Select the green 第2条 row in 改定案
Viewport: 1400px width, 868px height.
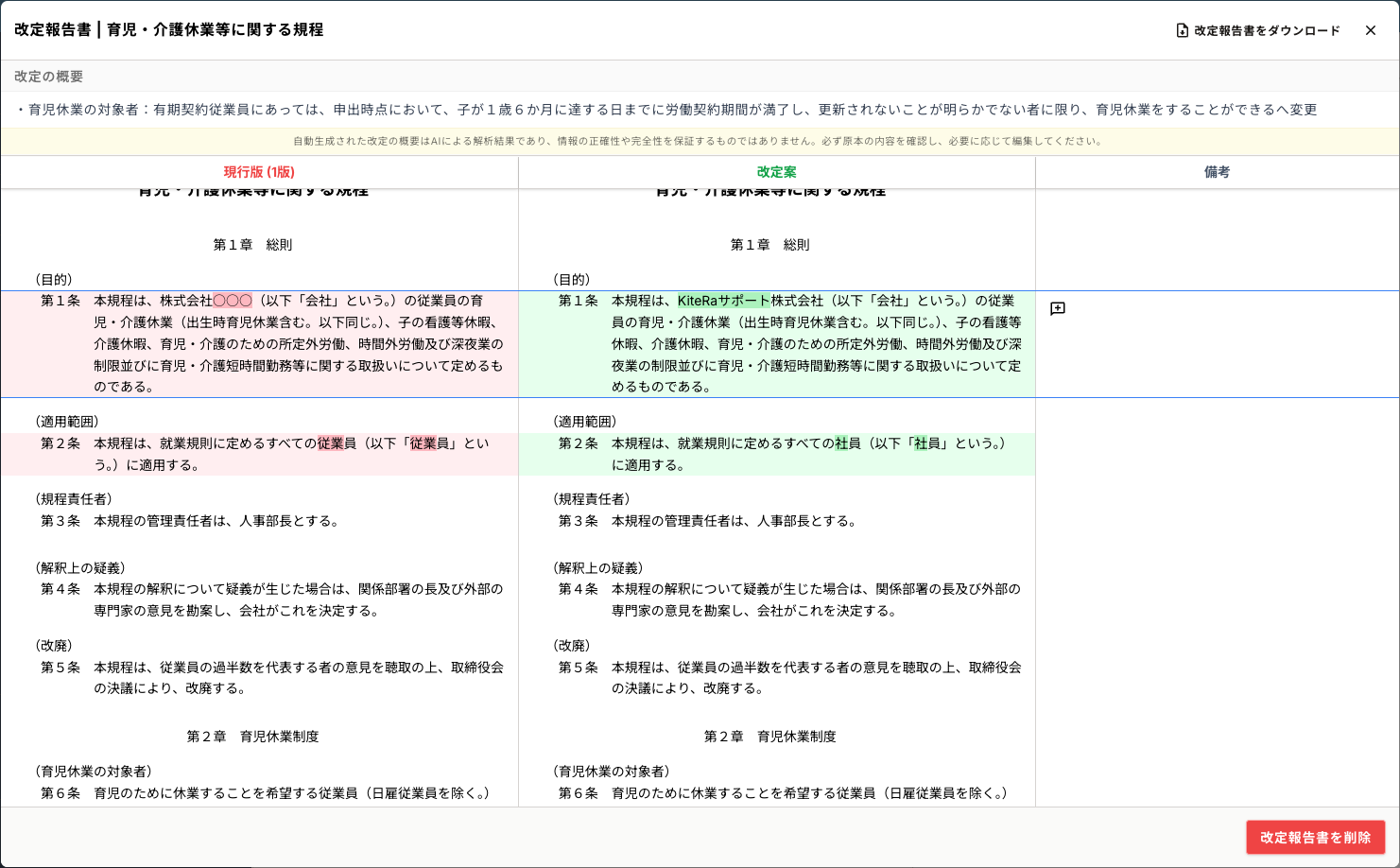[x=776, y=454]
